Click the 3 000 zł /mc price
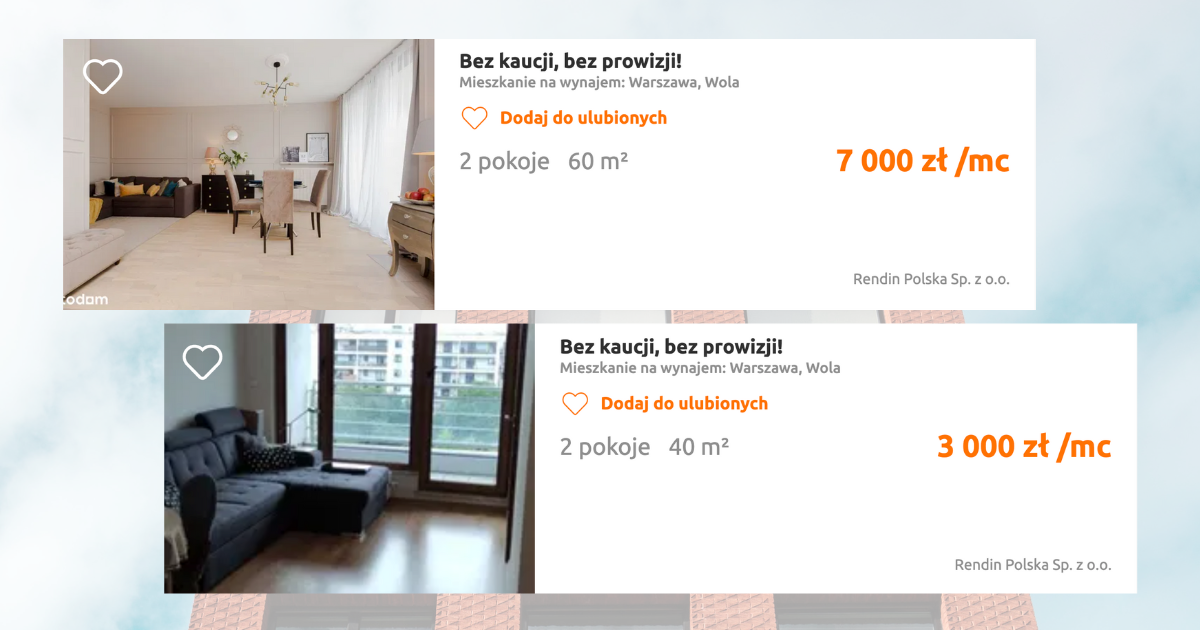Viewport: 1200px width, 630px height. 1024,447
